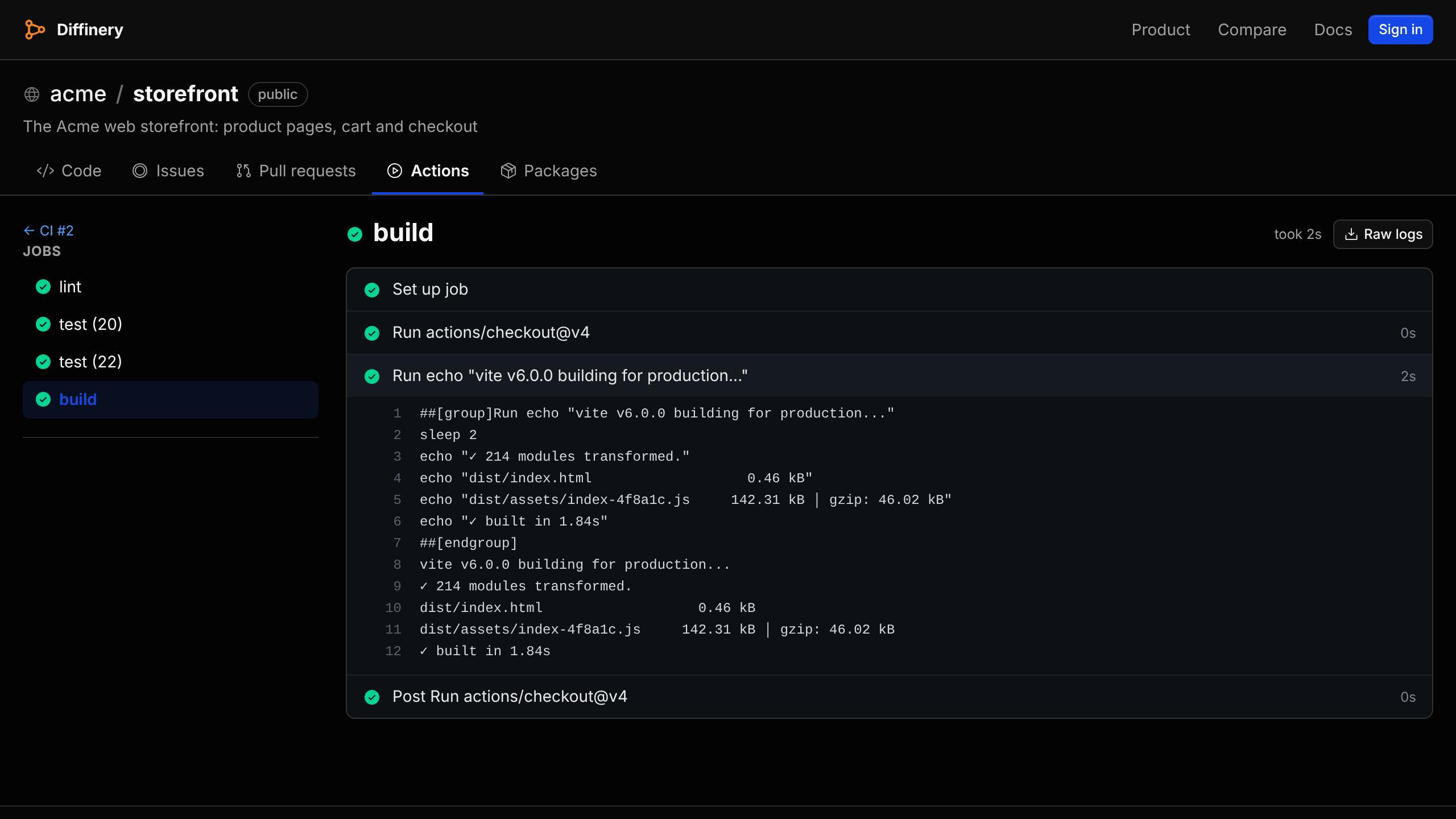Click the test (22) job success check icon

coord(43,362)
